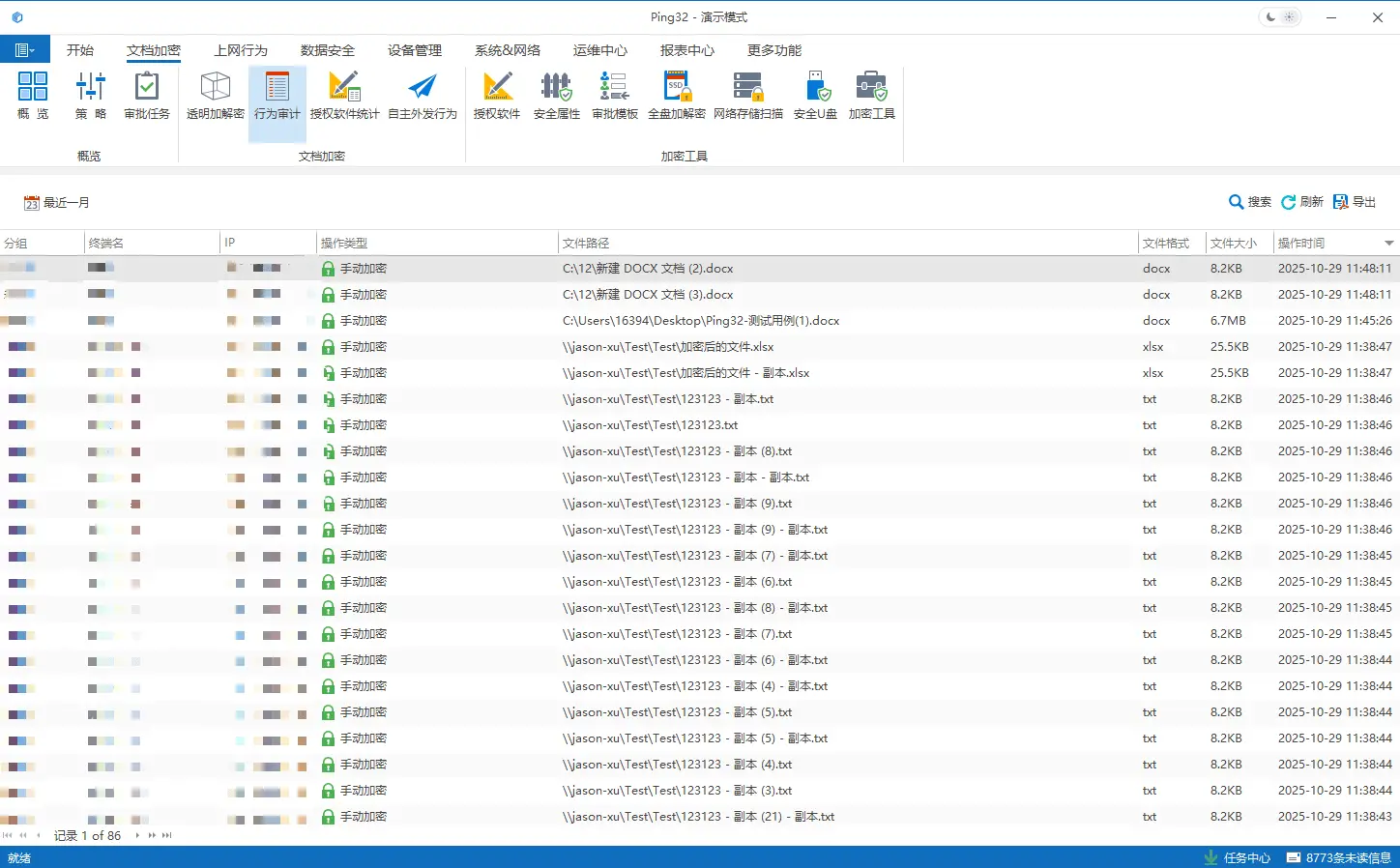The width and height of the screenshot is (1400, 868).
Task: Open 授权软件统计 ribbon icon
Action: tap(345, 95)
